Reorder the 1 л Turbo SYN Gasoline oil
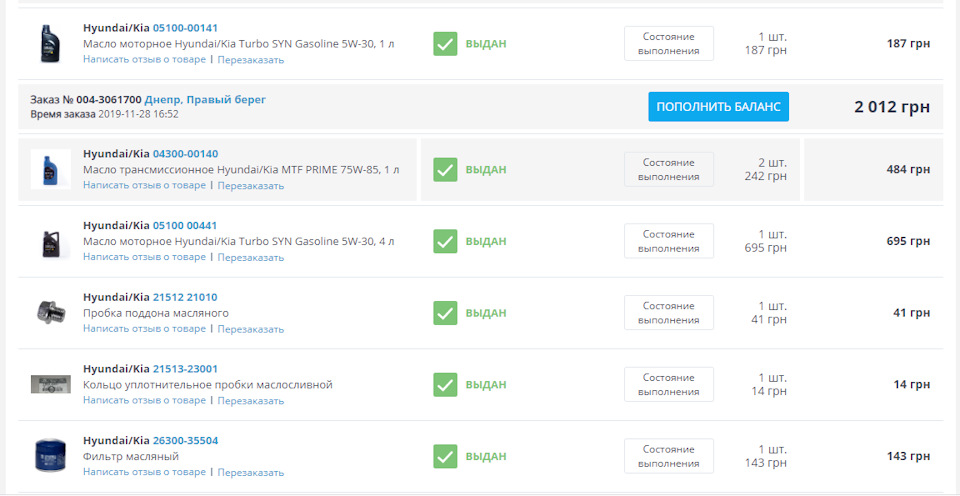 [250, 60]
